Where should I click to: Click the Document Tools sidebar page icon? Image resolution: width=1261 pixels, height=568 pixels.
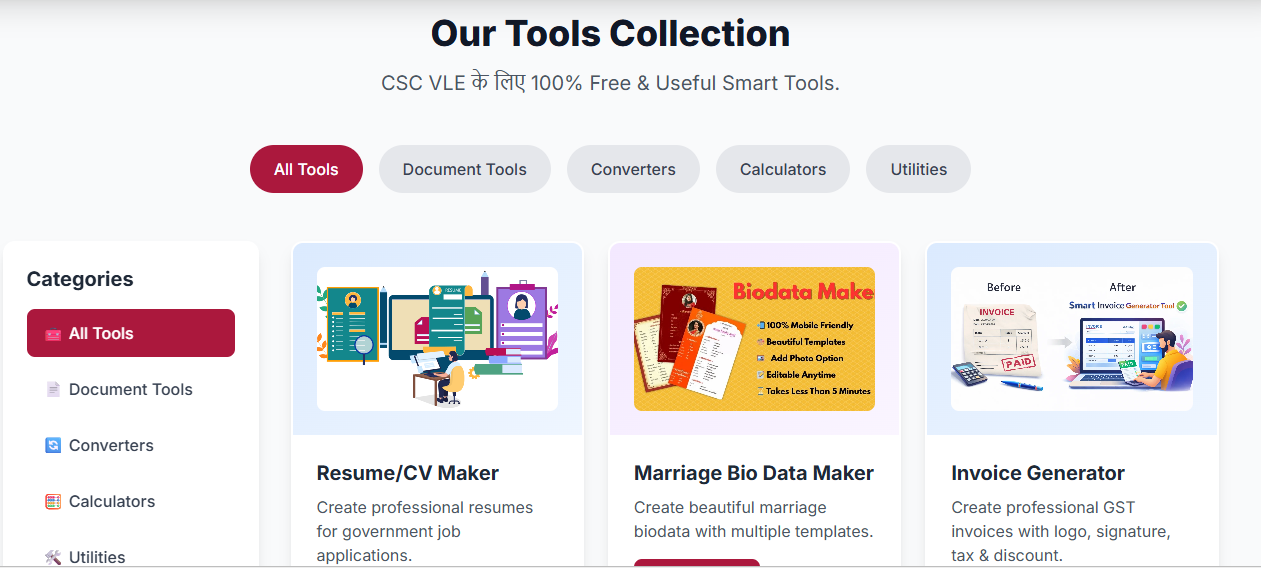(53, 390)
